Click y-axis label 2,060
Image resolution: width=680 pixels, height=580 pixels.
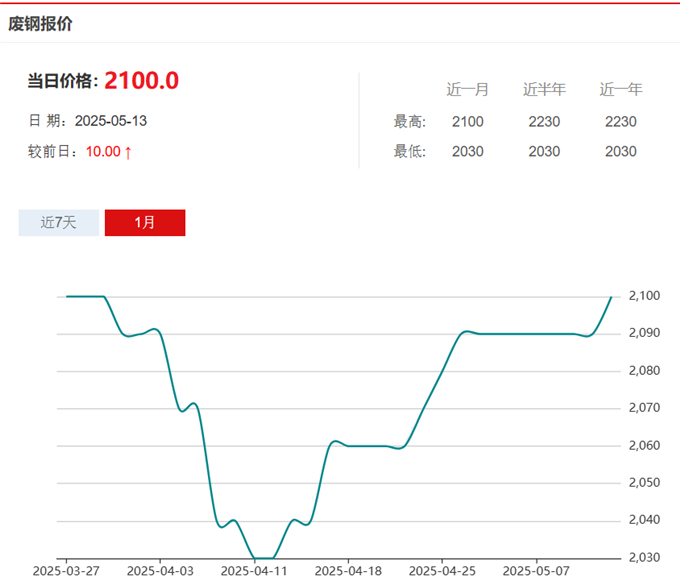click(x=644, y=446)
